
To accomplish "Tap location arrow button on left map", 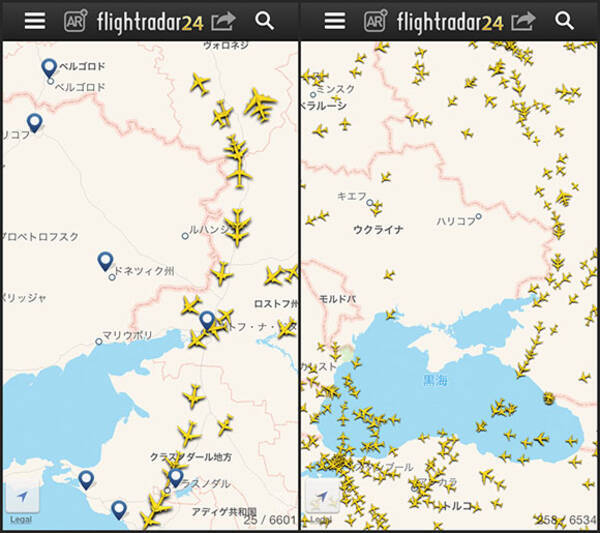I will coord(22,497).
